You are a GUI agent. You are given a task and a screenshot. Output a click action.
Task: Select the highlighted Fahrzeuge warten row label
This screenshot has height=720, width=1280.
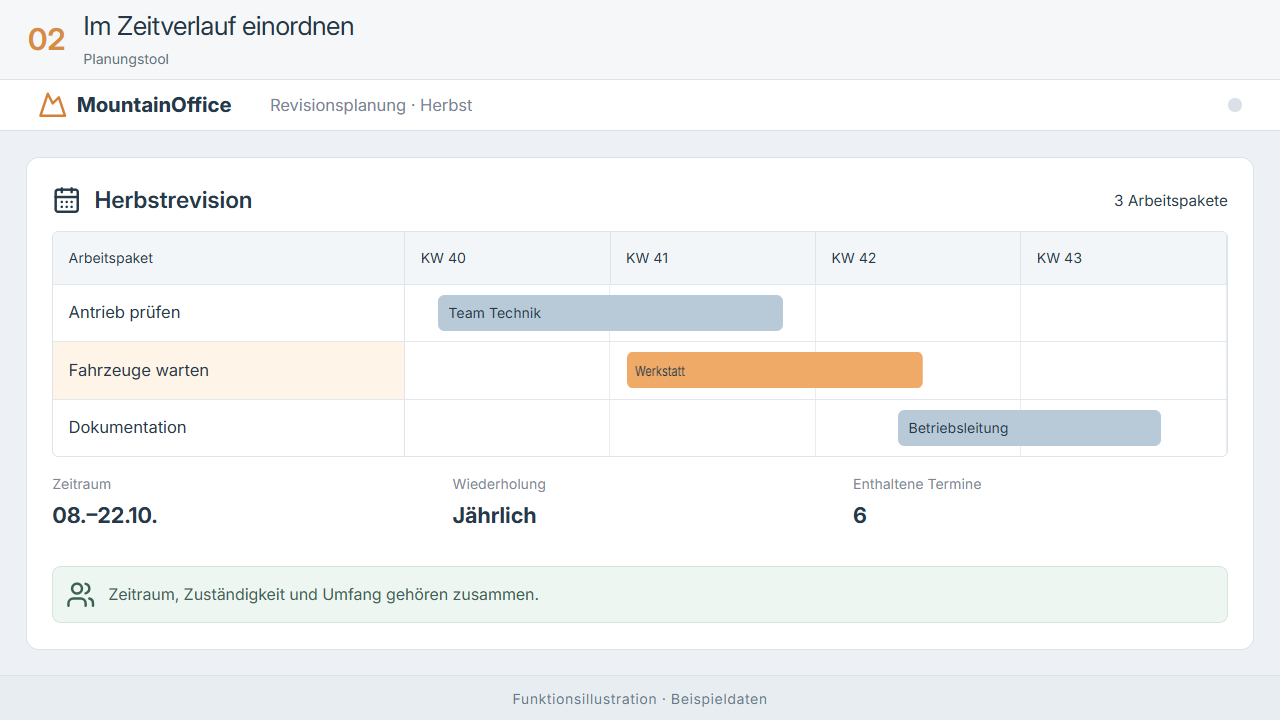[229, 370]
